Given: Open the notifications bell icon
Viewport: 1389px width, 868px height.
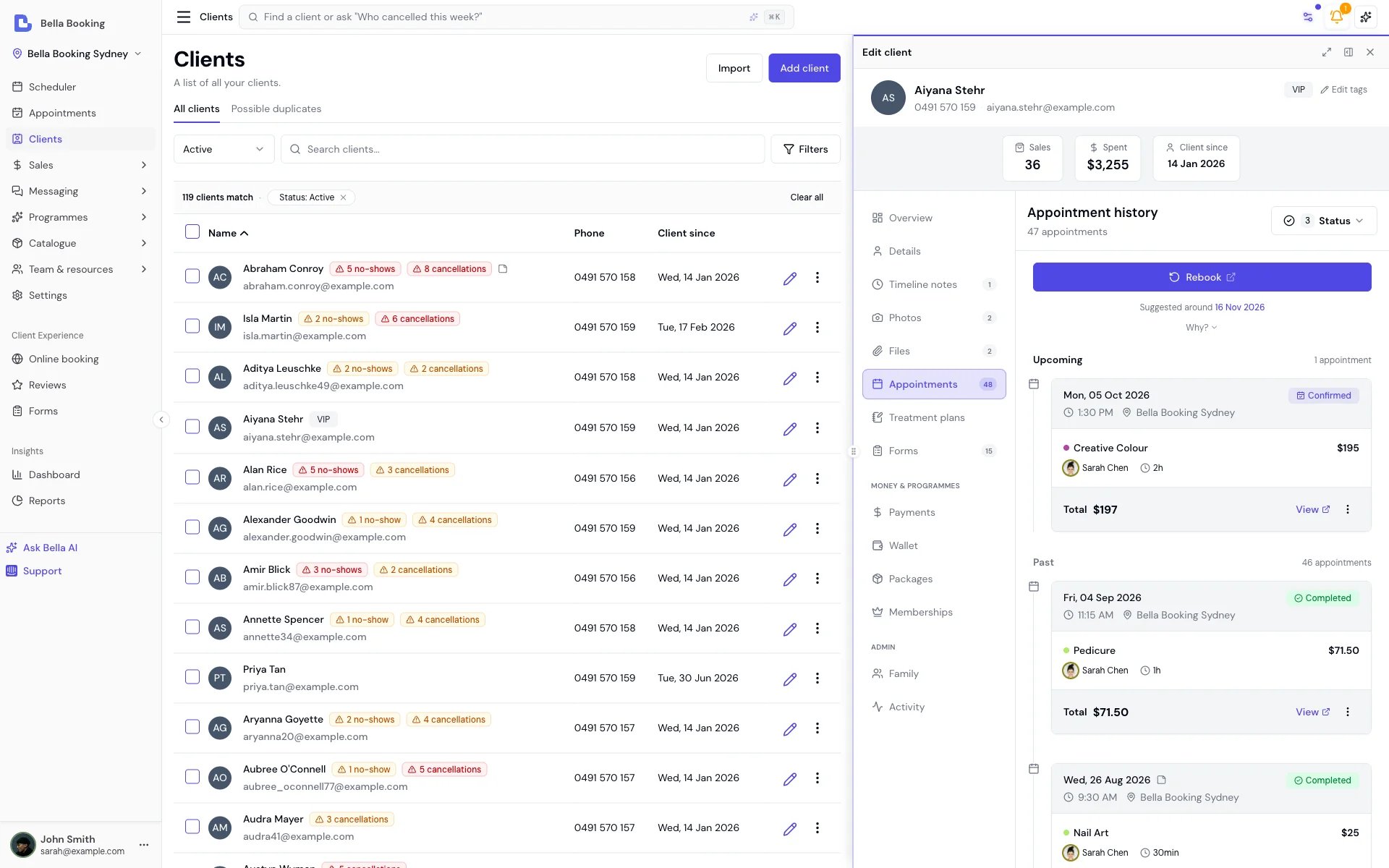Looking at the screenshot, I should click(1336, 17).
